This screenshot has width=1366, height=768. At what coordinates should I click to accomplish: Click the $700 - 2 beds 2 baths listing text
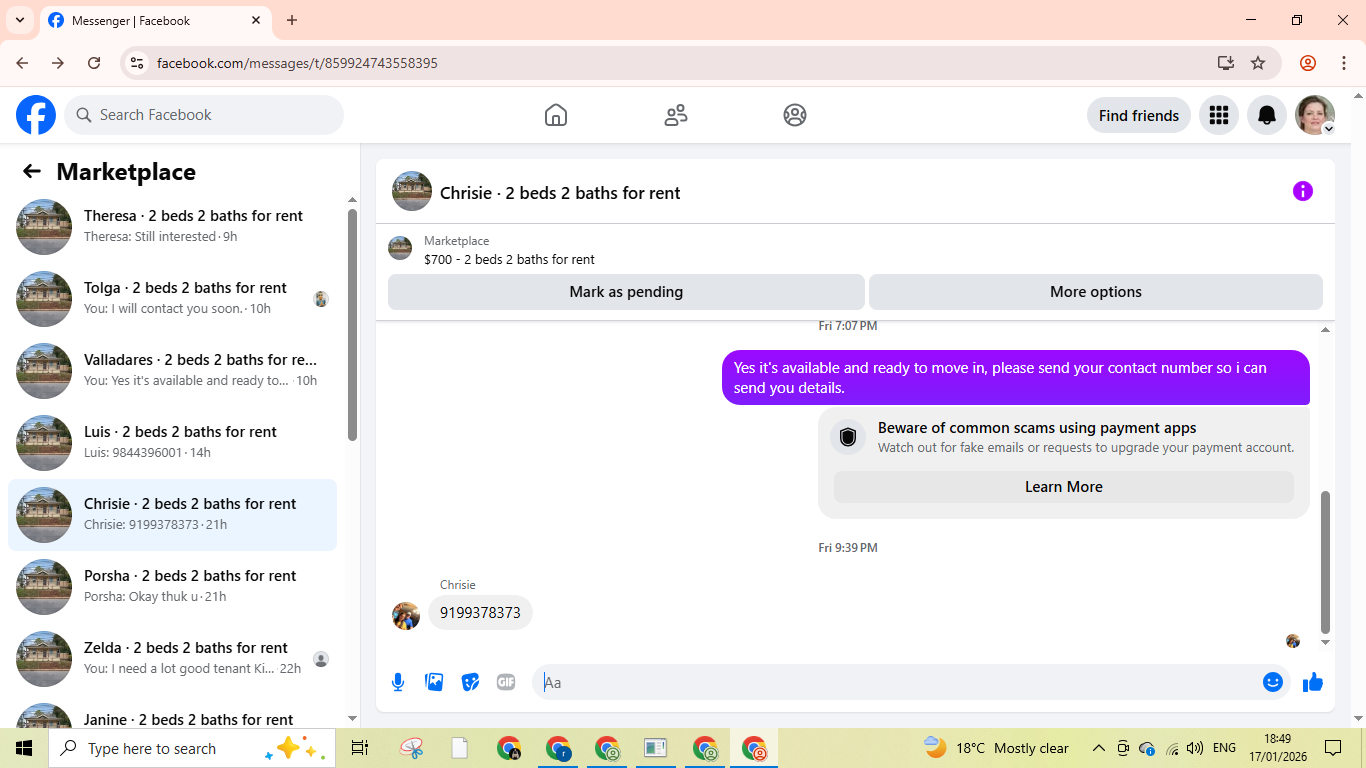point(509,259)
